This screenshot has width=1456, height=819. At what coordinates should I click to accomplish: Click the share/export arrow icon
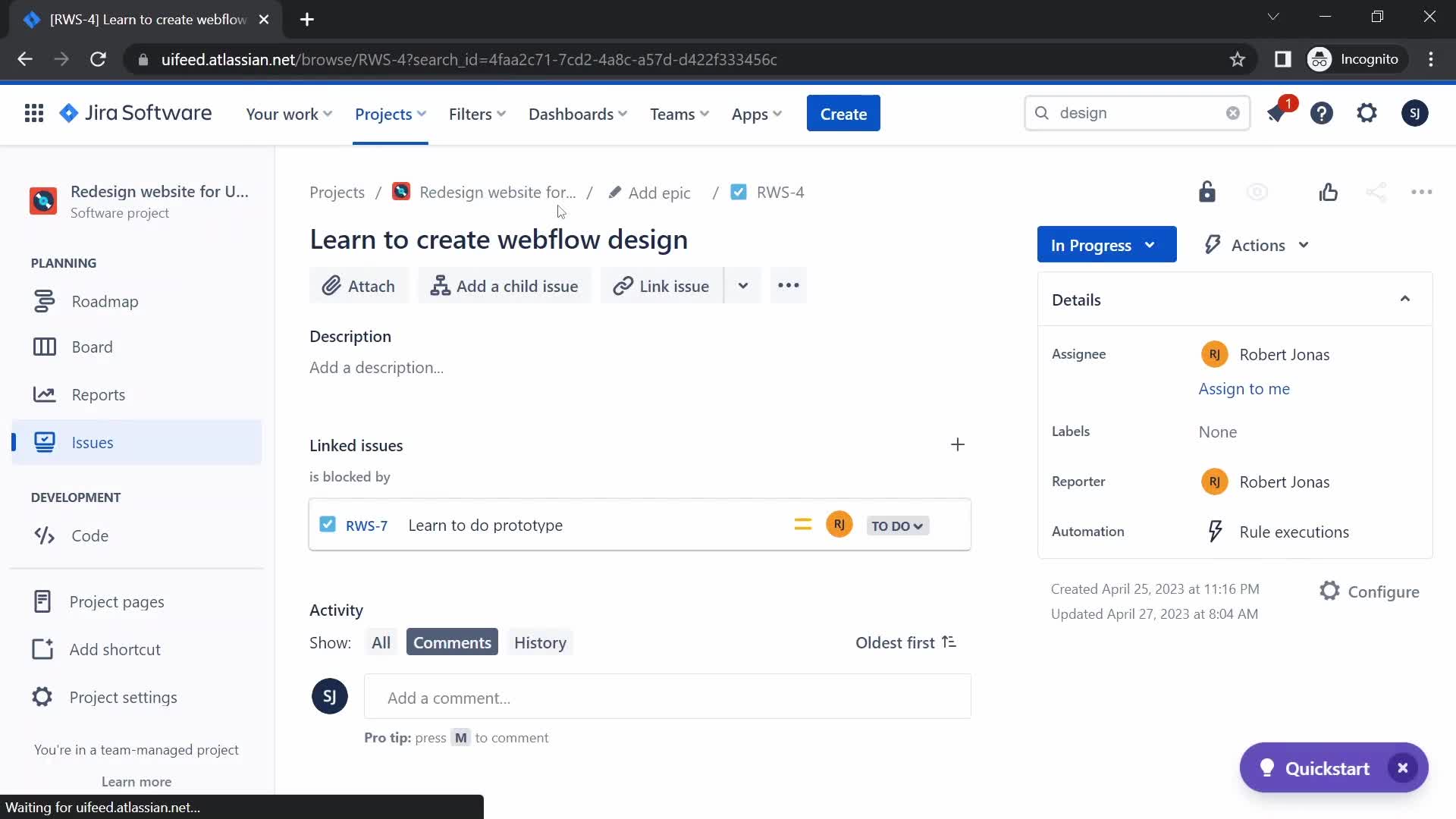[x=1377, y=192]
